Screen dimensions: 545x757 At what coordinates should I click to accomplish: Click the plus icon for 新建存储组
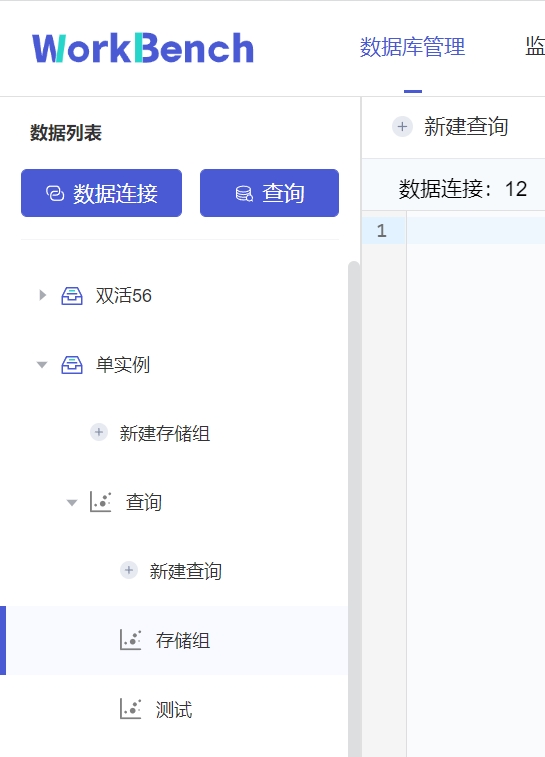click(x=99, y=432)
